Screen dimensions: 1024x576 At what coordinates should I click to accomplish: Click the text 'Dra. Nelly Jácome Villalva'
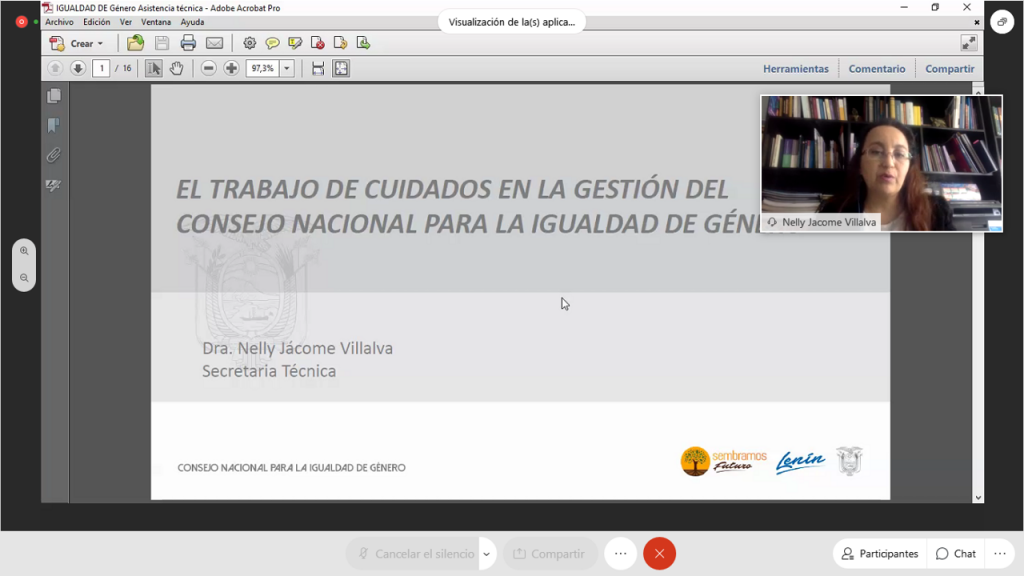(298, 348)
